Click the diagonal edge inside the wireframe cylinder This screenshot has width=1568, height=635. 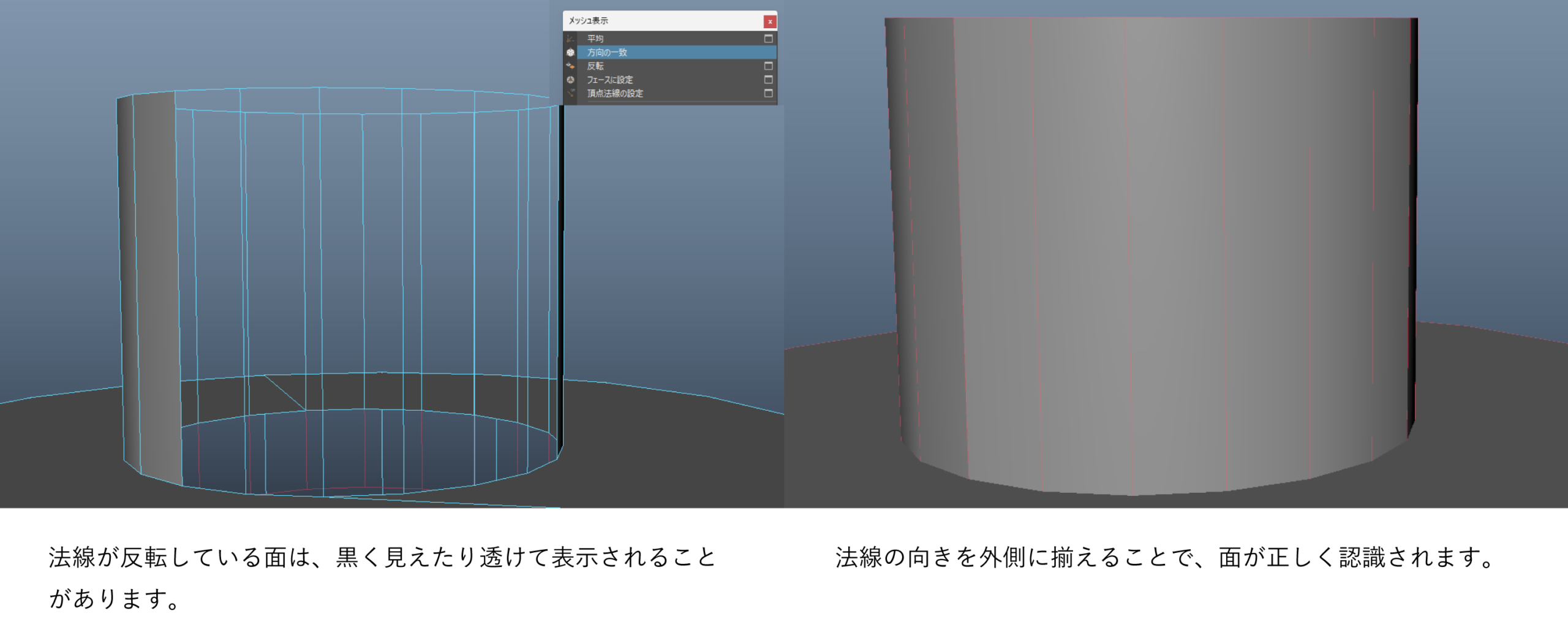pos(285,393)
